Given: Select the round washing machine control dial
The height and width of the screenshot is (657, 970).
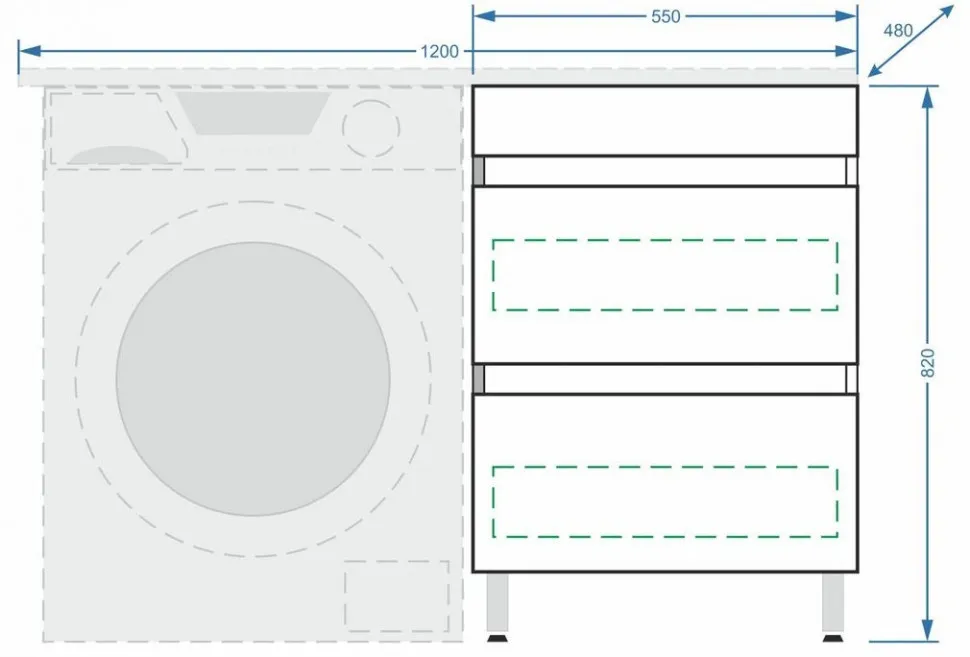Looking at the screenshot, I should [370, 128].
